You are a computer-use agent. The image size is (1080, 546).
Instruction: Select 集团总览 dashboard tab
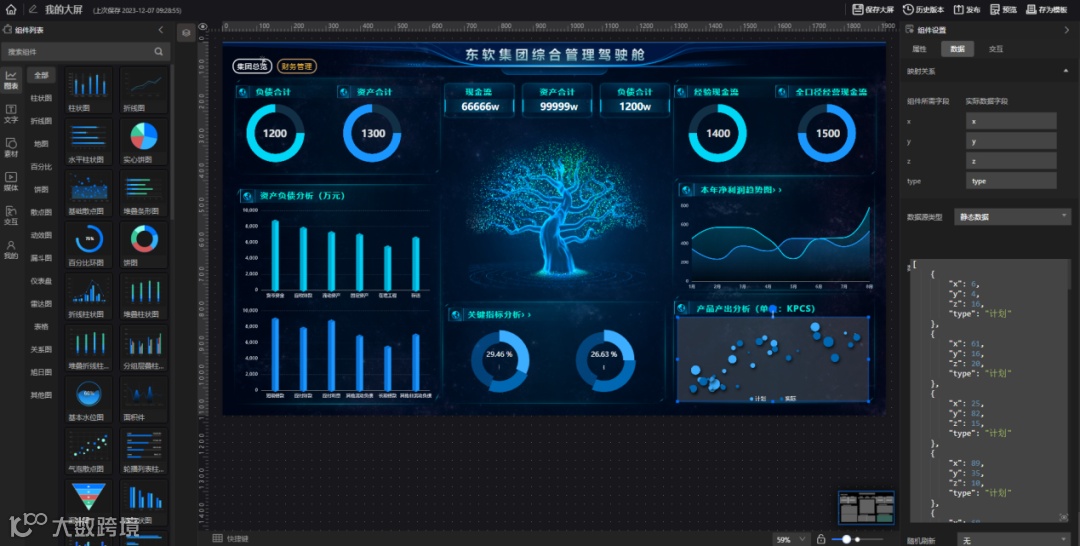(251, 67)
